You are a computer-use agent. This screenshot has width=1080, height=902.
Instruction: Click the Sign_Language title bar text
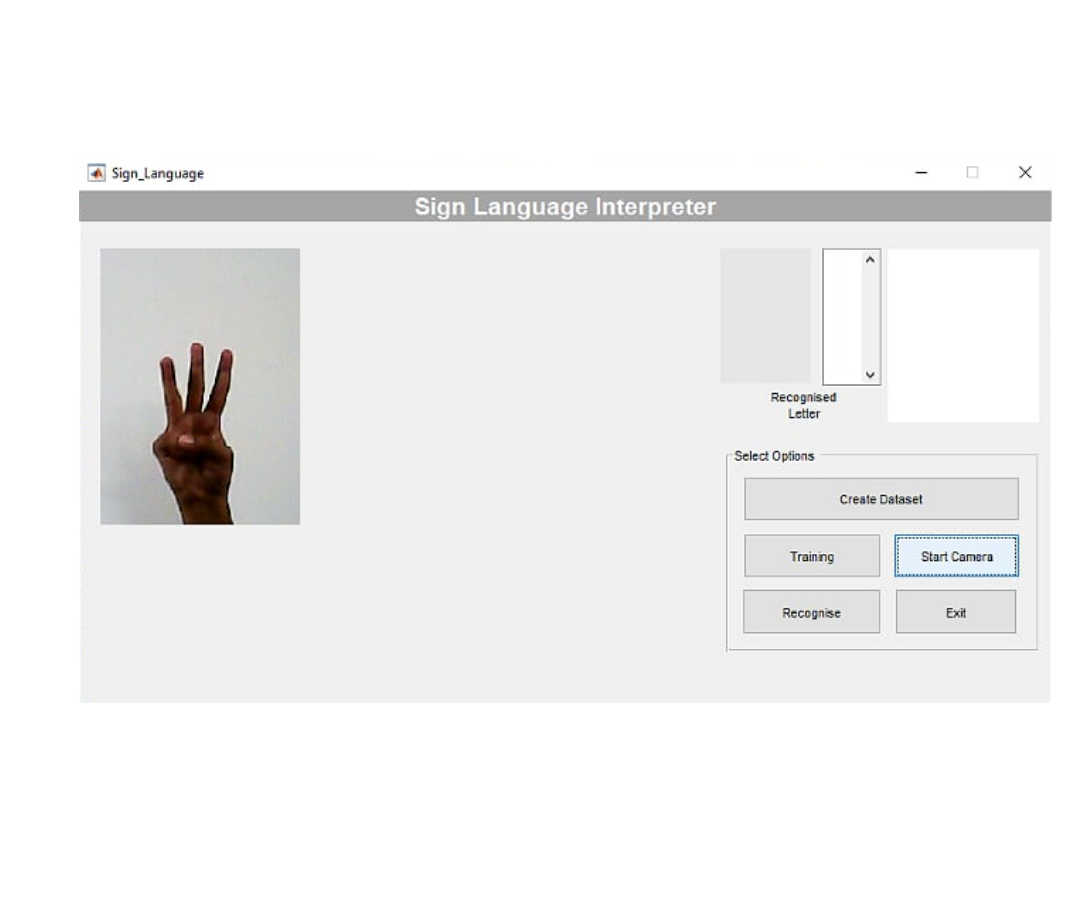pyautogui.click(x=157, y=173)
